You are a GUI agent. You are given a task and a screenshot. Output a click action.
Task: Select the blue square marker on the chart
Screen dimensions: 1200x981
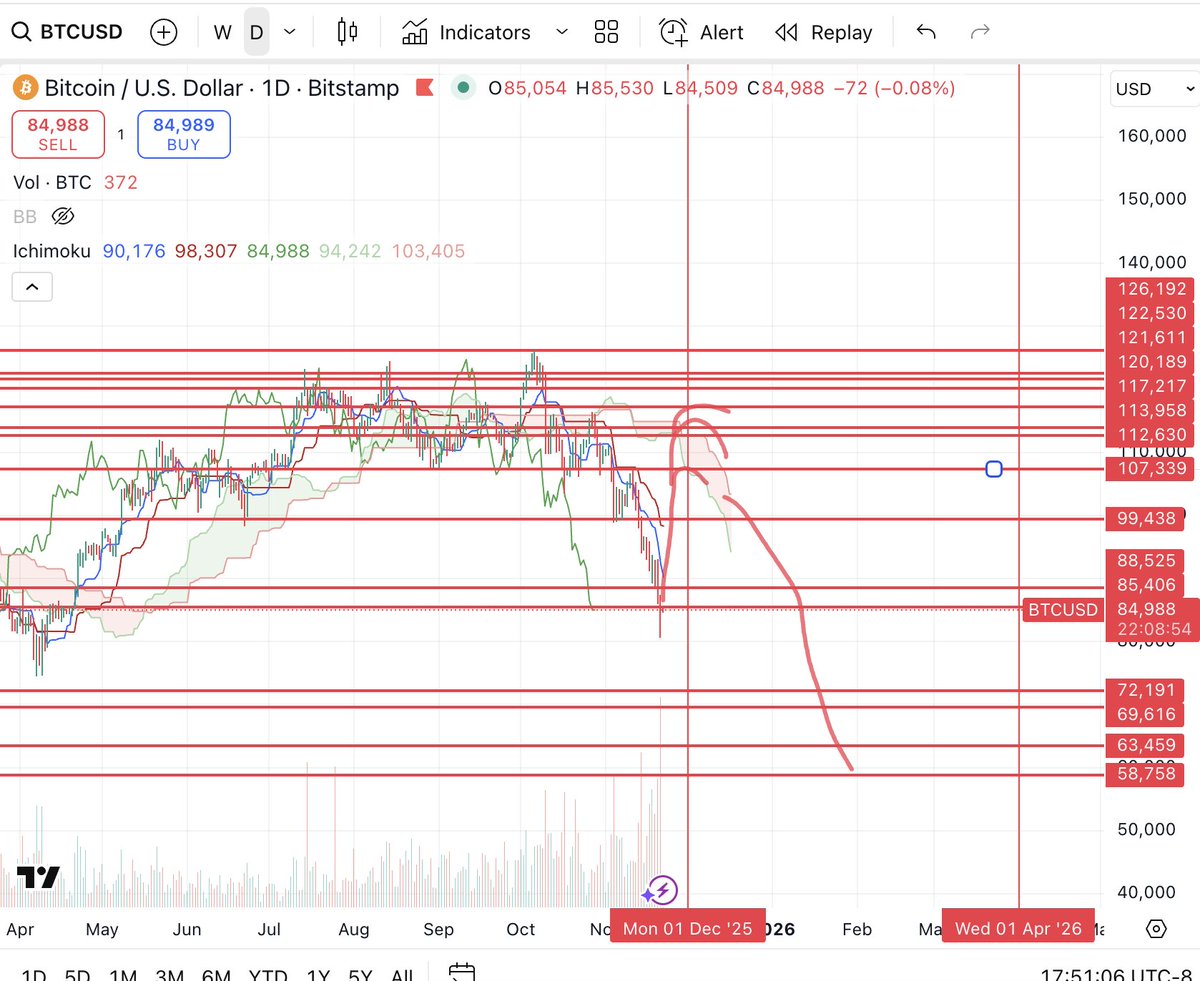tap(993, 469)
